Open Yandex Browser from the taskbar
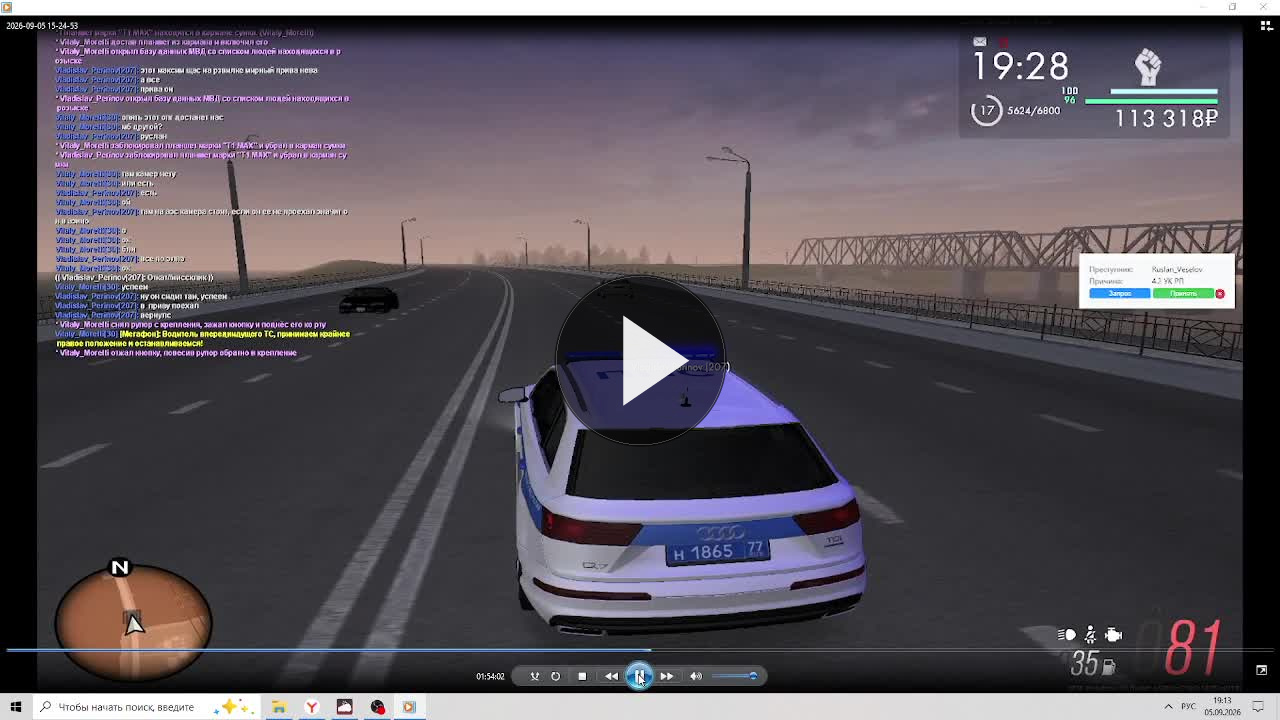 (312, 707)
